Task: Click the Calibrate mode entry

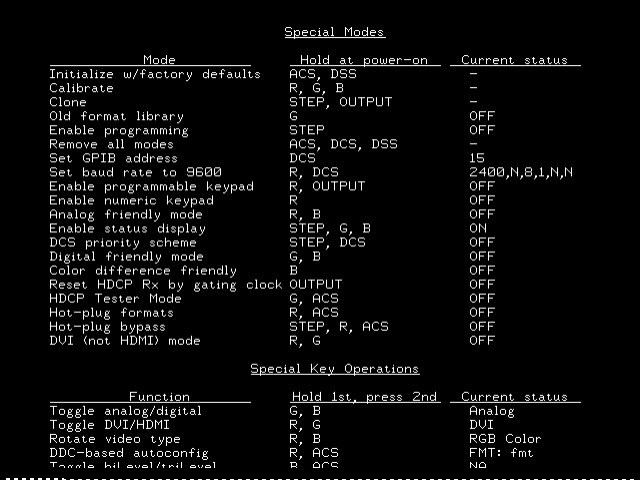Action: [x=81, y=88]
